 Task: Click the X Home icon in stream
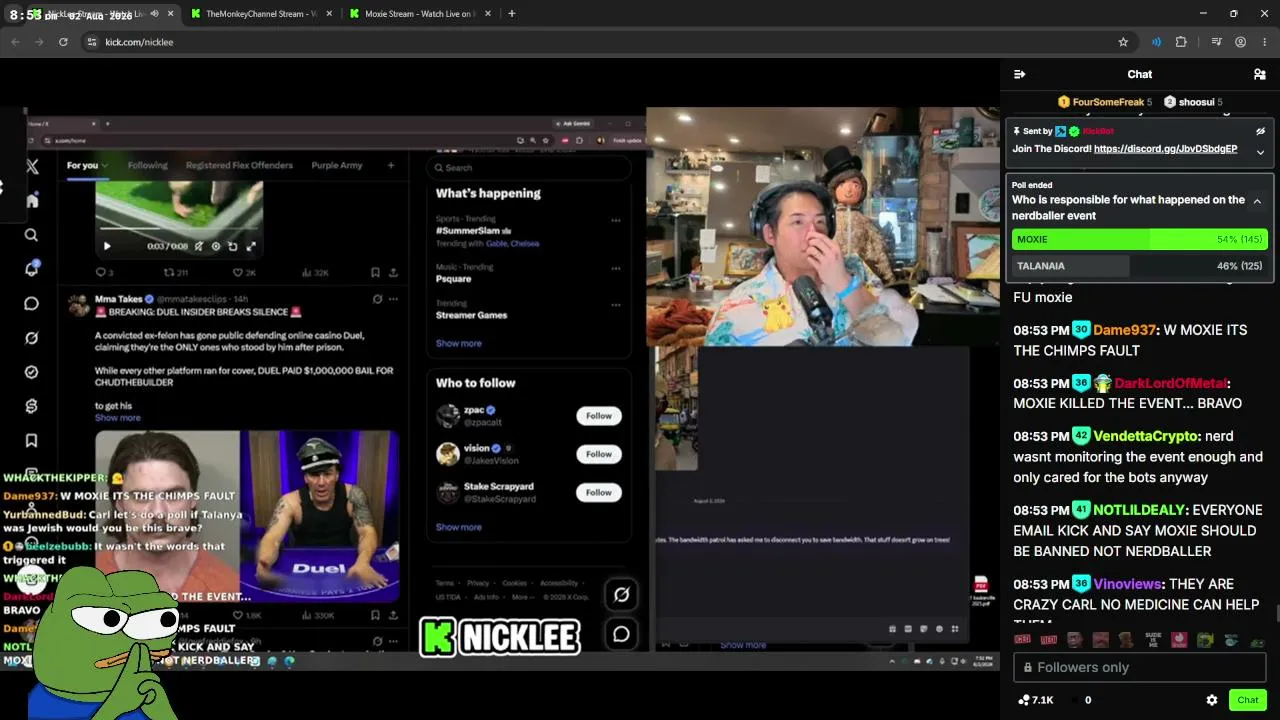click(32, 201)
